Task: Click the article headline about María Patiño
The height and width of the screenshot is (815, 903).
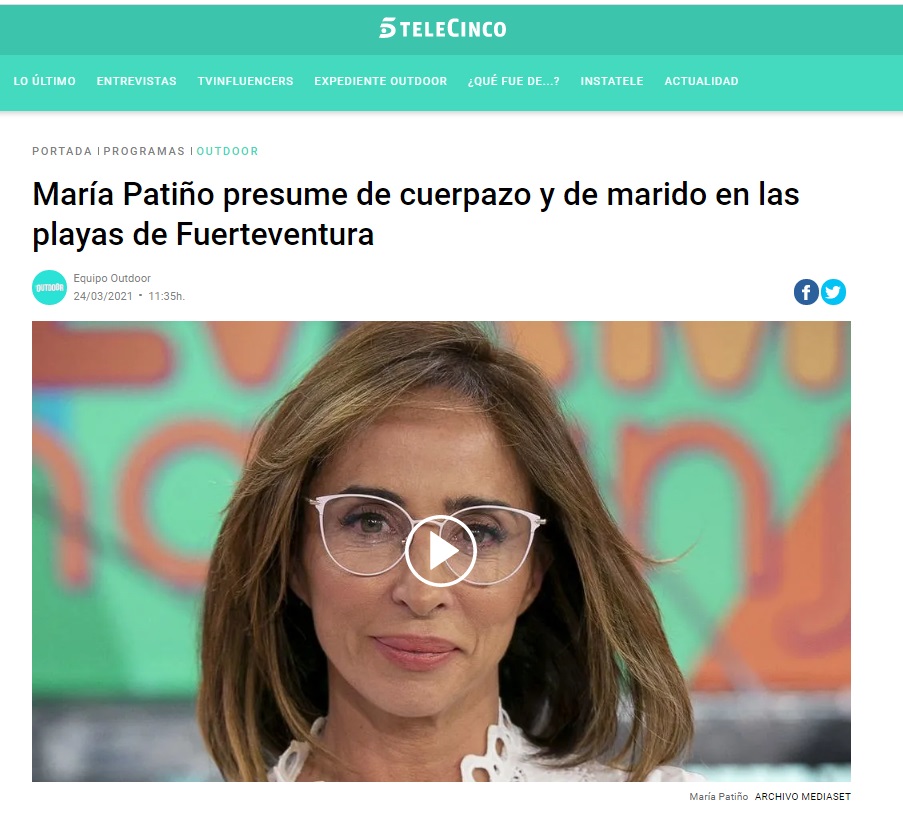Action: point(416,214)
